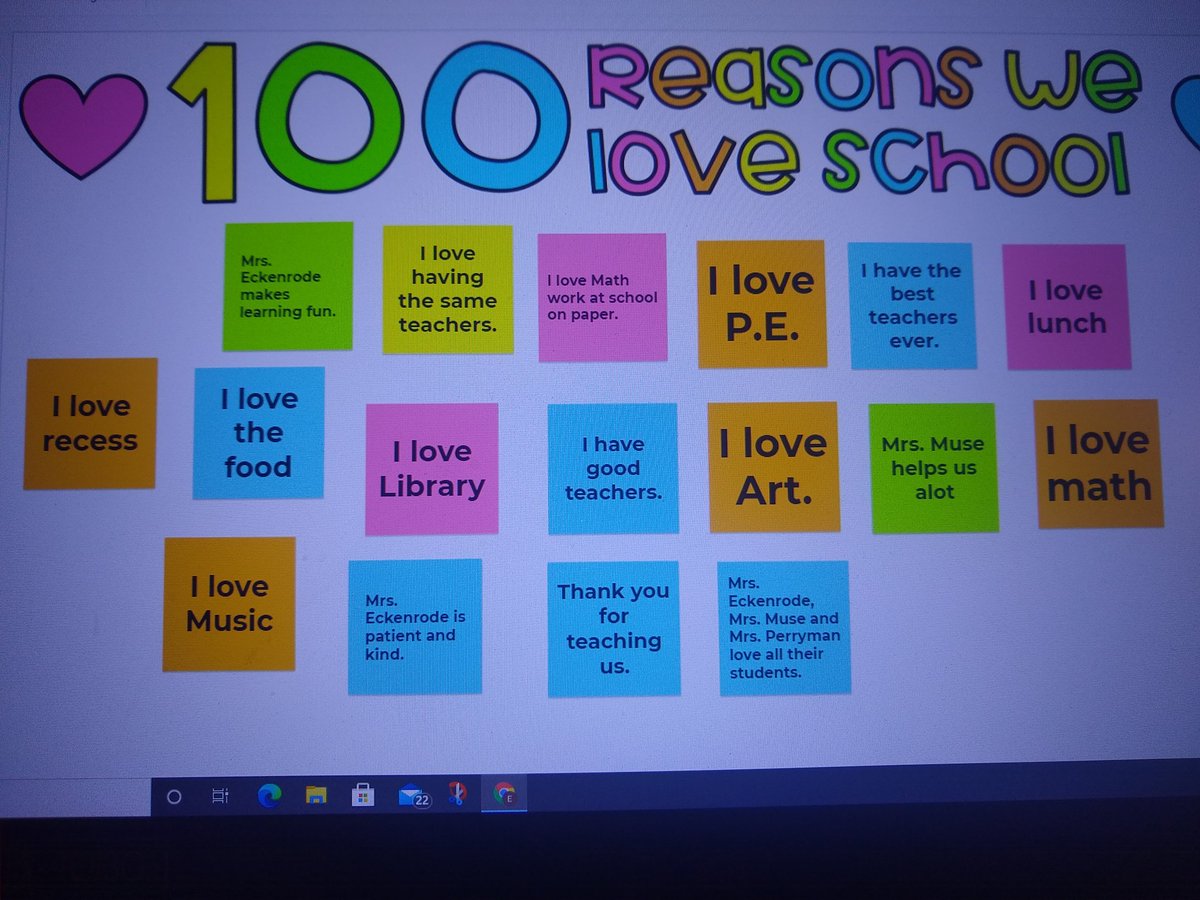1200x900 pixels.
Task: Click the orange "I love recess" note
Action: [x=90, y=424]
